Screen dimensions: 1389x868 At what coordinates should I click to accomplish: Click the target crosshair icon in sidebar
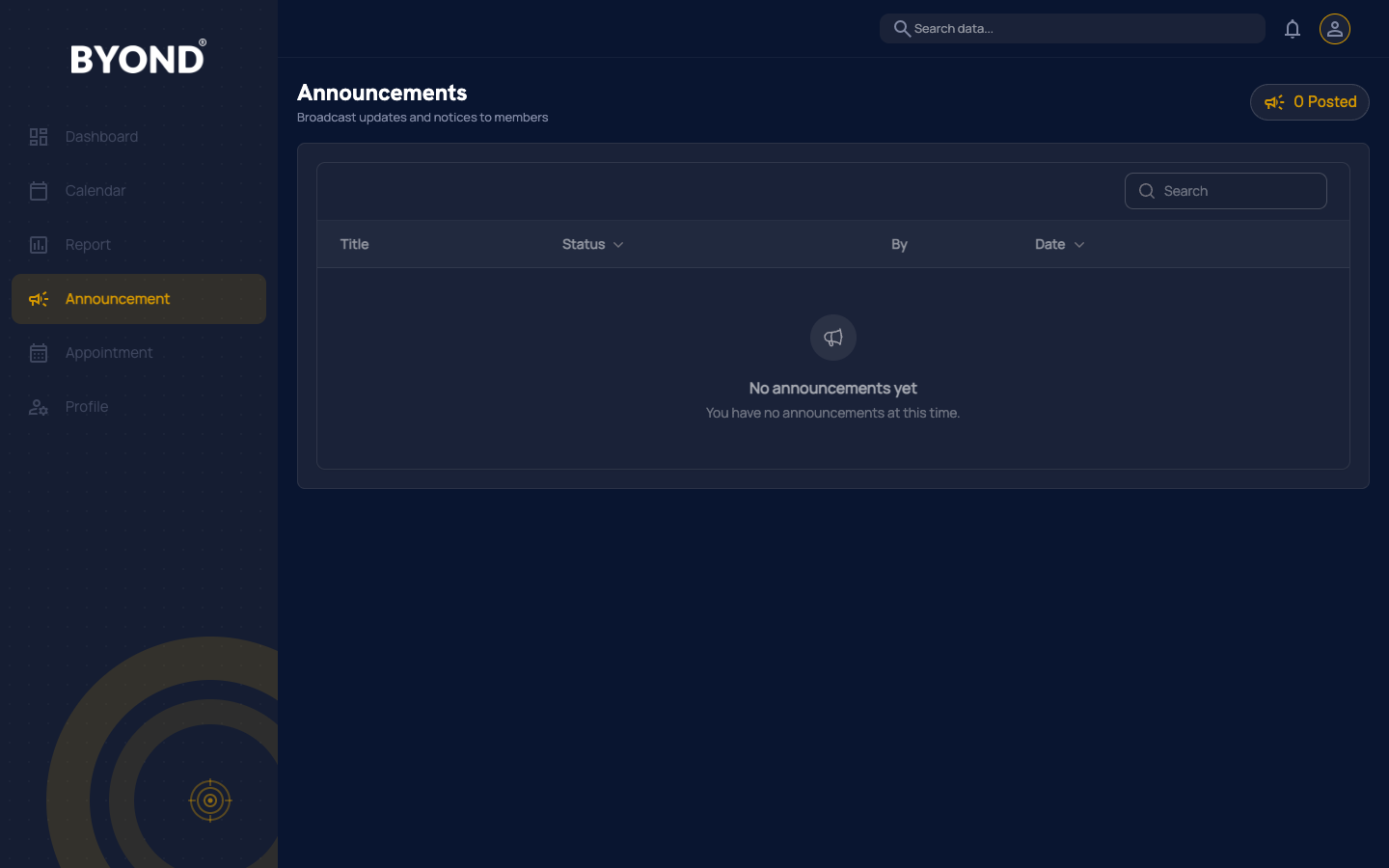(x=210, y=800)
